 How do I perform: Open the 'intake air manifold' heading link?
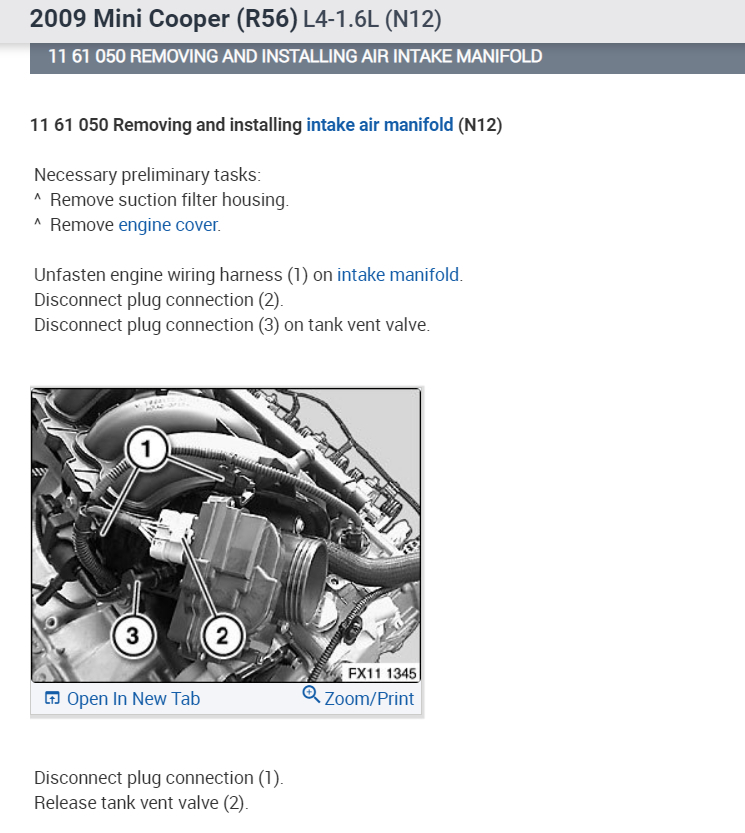coord(379,125)
